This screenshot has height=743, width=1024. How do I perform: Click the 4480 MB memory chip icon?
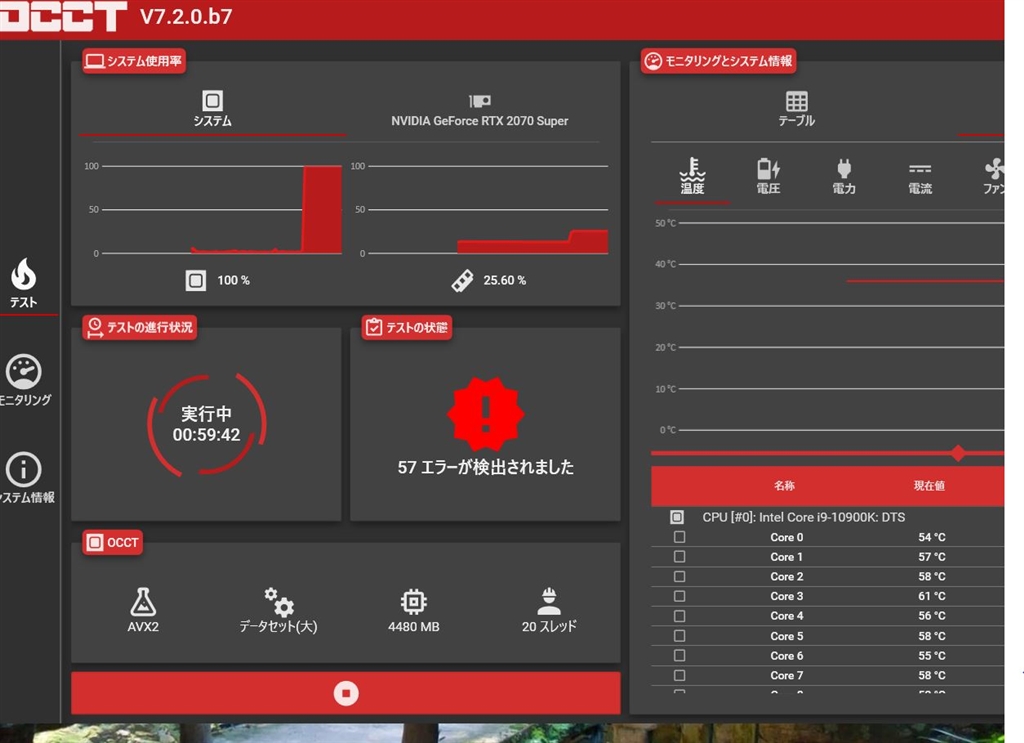click(x=413, y=602)
